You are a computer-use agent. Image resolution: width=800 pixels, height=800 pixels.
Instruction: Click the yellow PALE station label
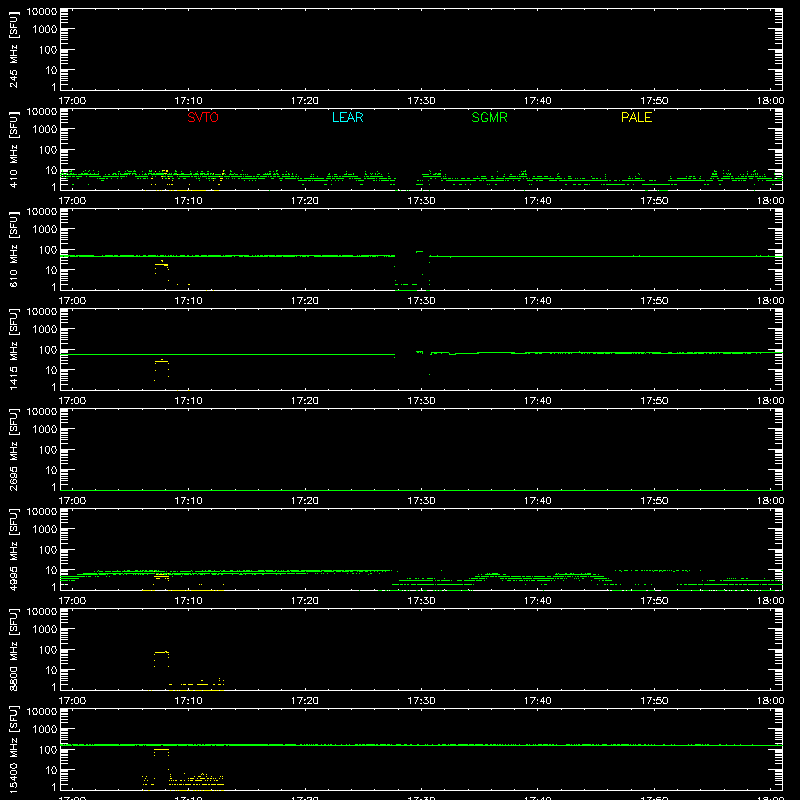[636, 117]
